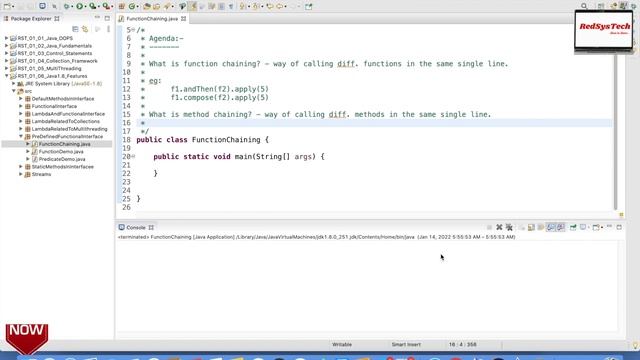This screenshot has height=360, width=640.
Task: Select DefaultMethodsInInterface package
Action: (63, 99)
